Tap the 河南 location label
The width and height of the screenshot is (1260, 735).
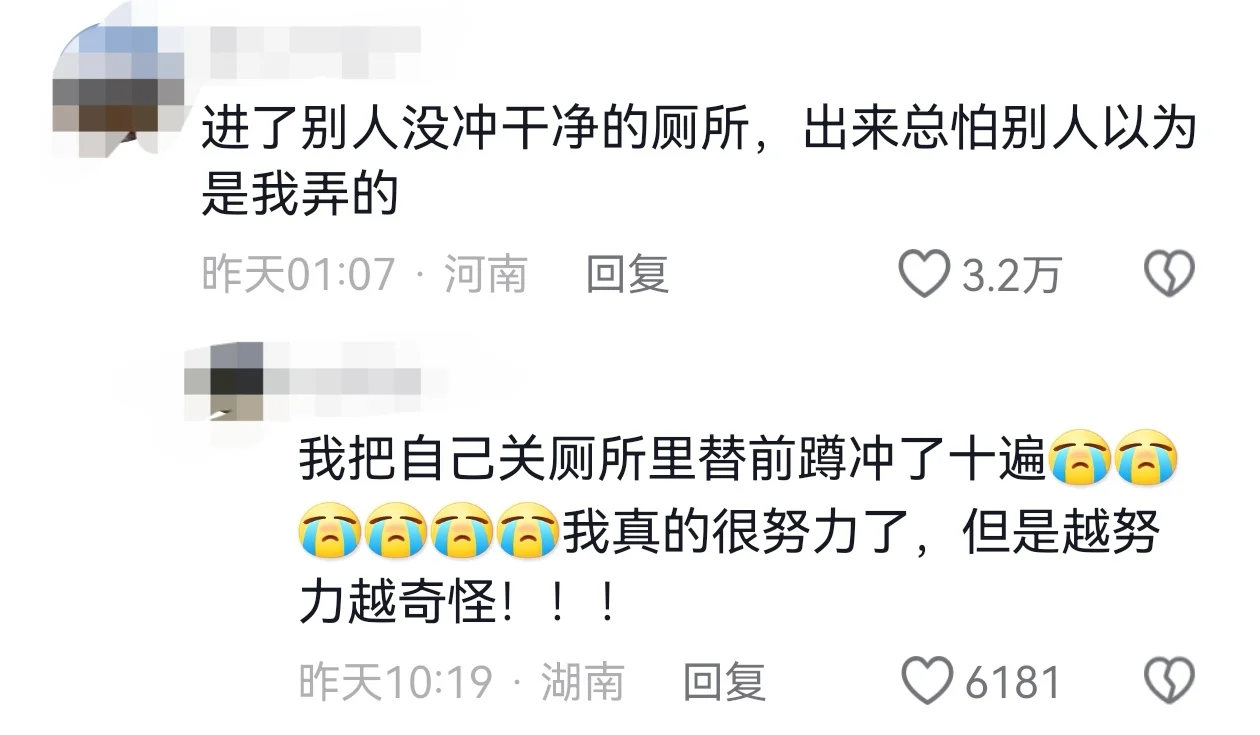coord(486,274)
